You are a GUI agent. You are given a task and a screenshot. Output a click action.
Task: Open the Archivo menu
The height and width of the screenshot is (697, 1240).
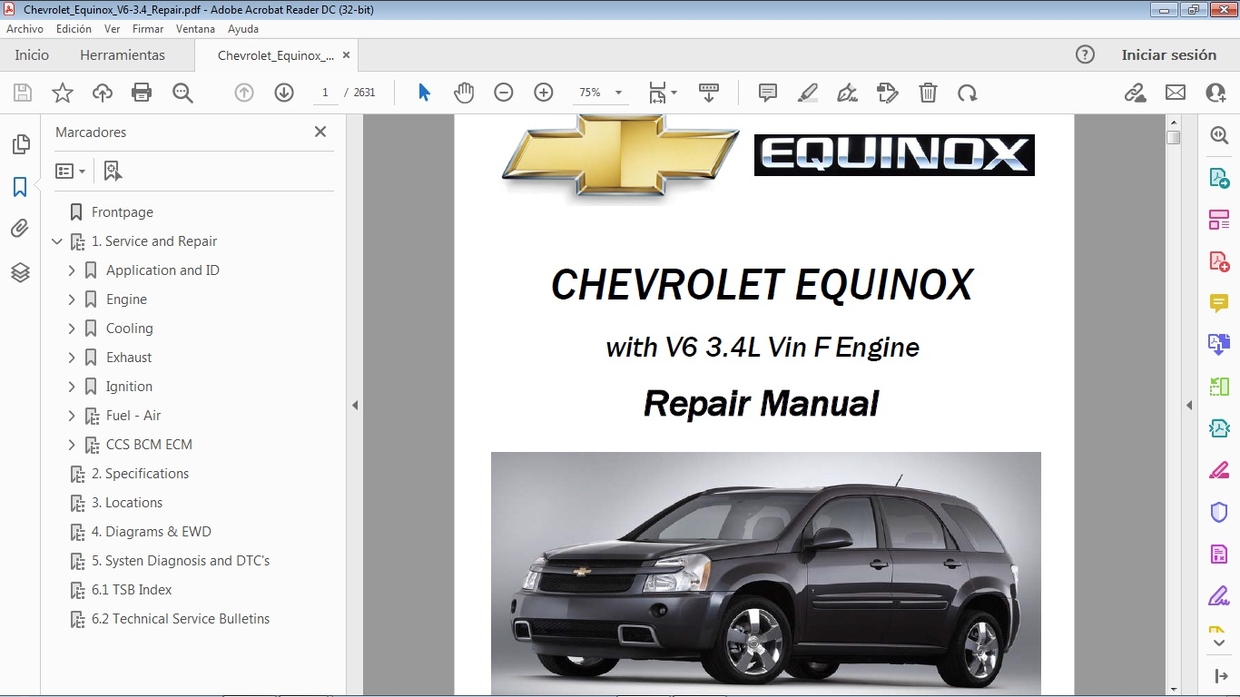25,29
